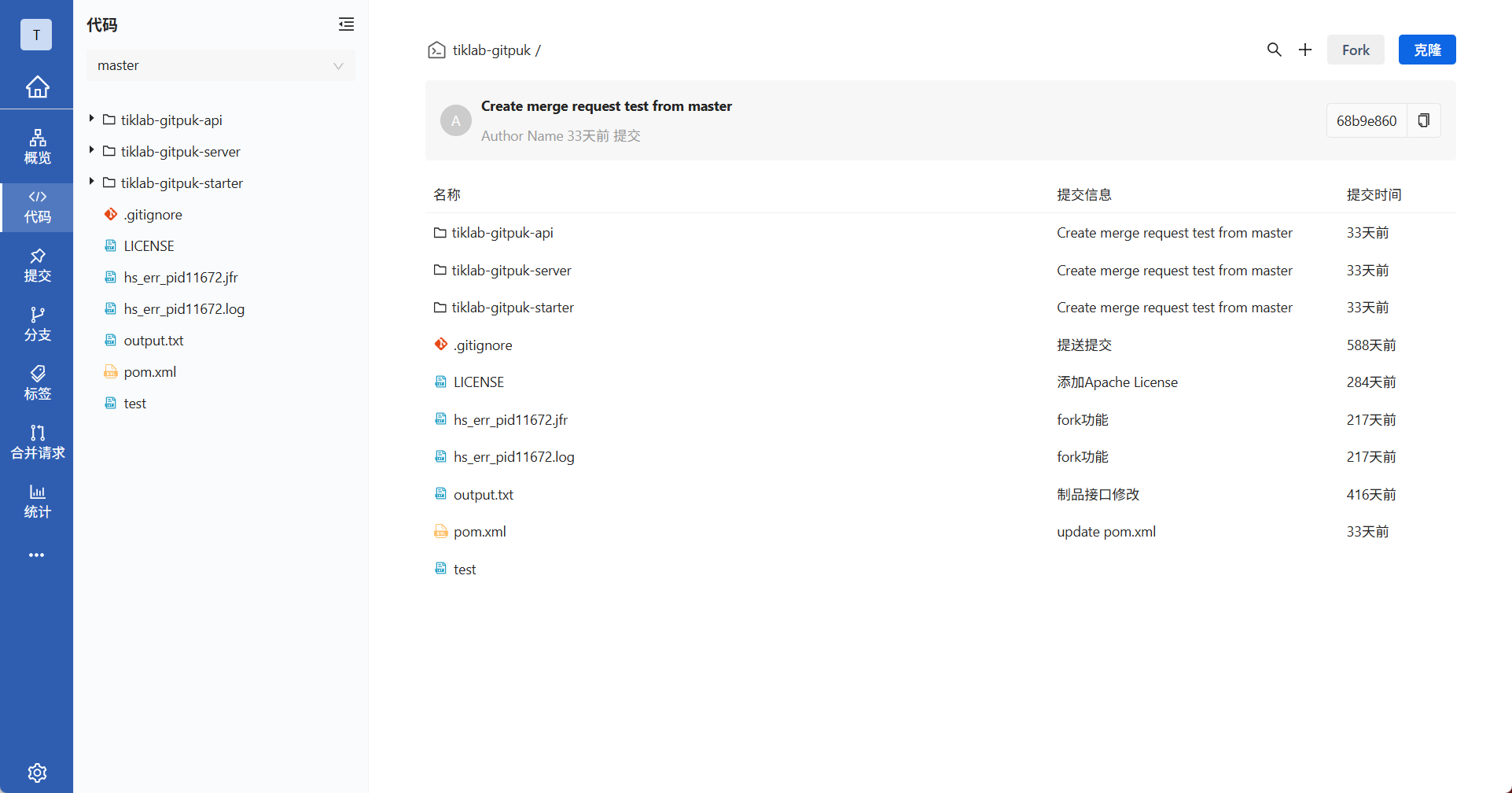The width and height of the screenshot is (1512, 793).
Task: Click the '284天前' commit time
Action: [x=1371, y=382]
